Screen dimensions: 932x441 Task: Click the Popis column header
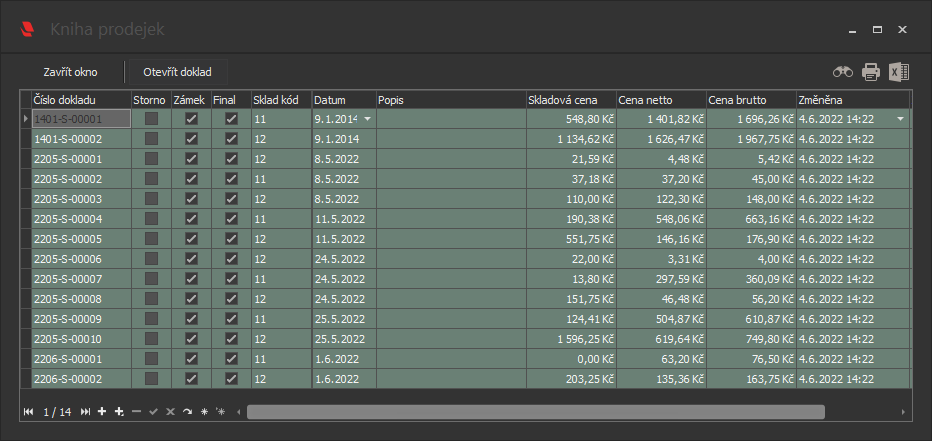click(451, 100)
